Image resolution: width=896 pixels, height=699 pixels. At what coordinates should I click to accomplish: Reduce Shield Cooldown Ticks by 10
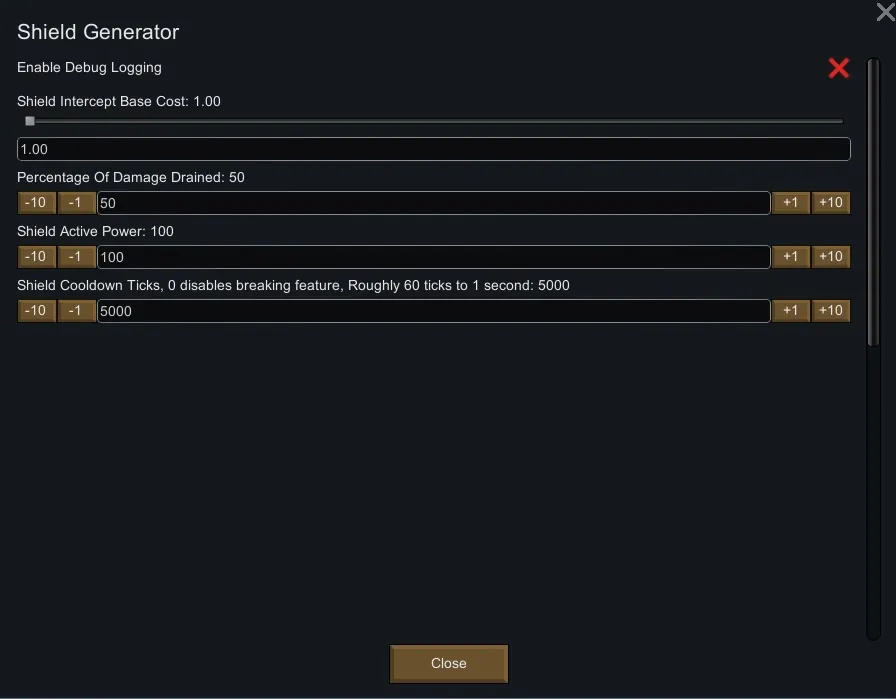[x=36, y=311]
